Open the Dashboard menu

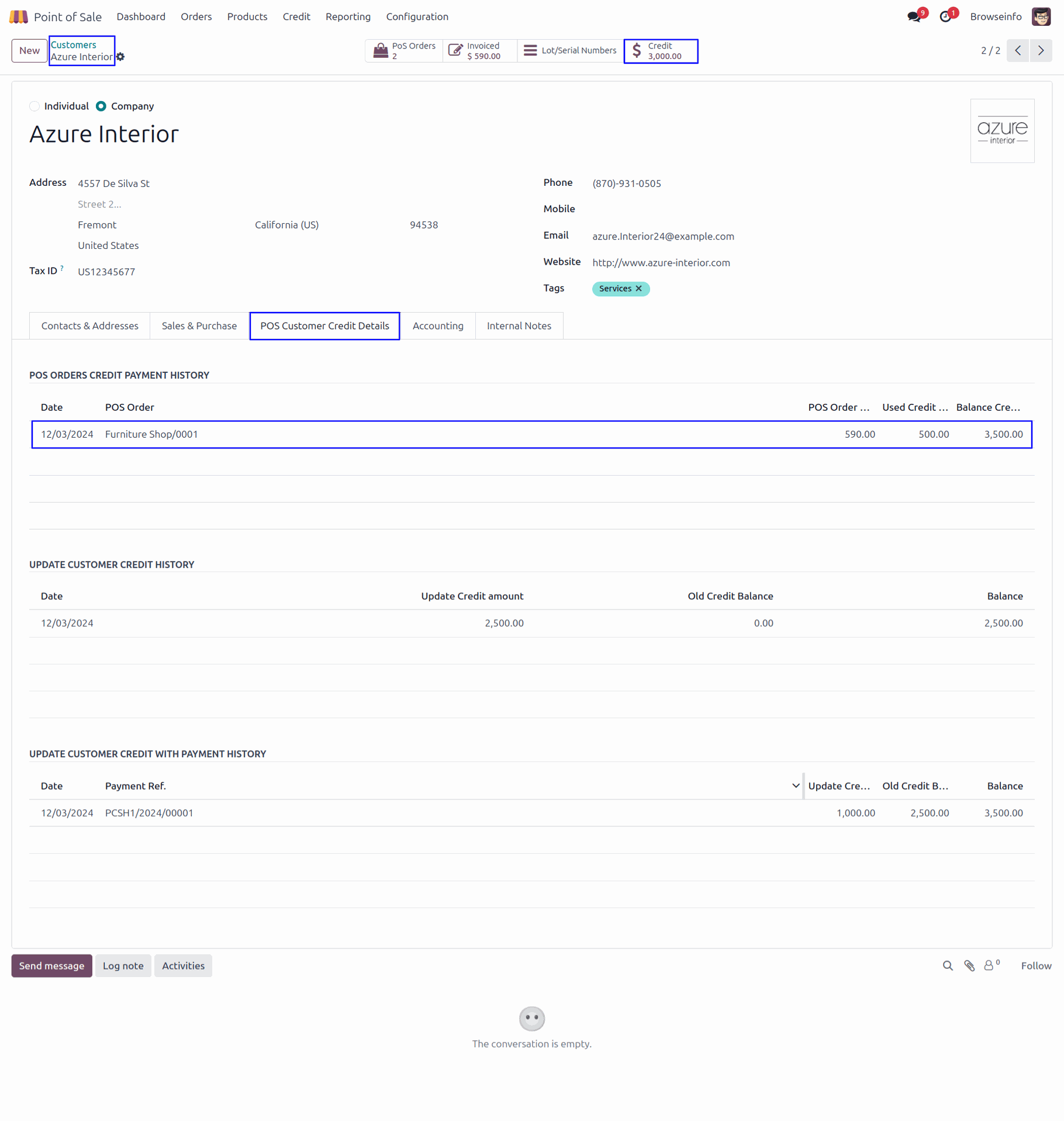click(141, 16)
